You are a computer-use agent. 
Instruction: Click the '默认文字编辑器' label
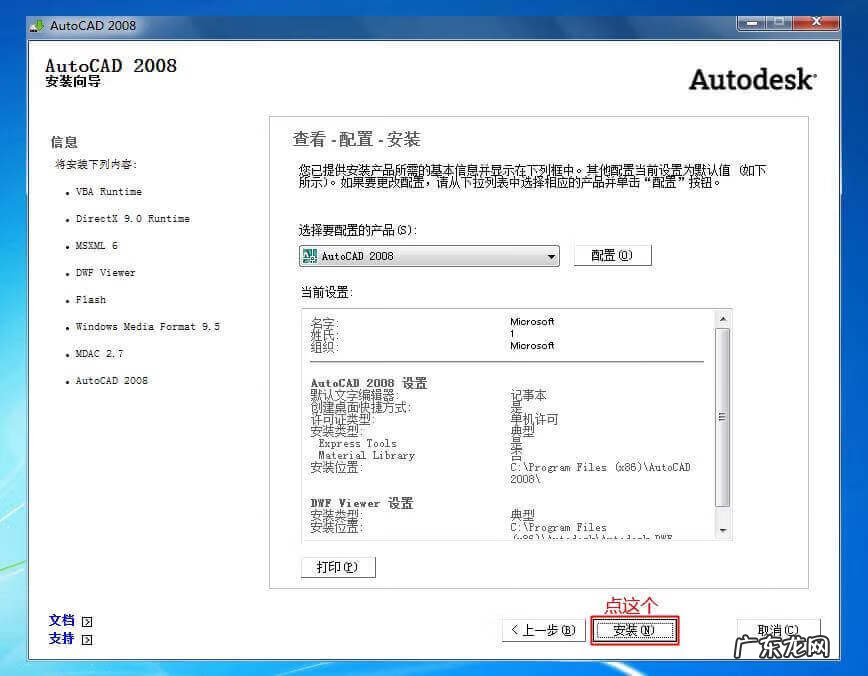point(354,395)
